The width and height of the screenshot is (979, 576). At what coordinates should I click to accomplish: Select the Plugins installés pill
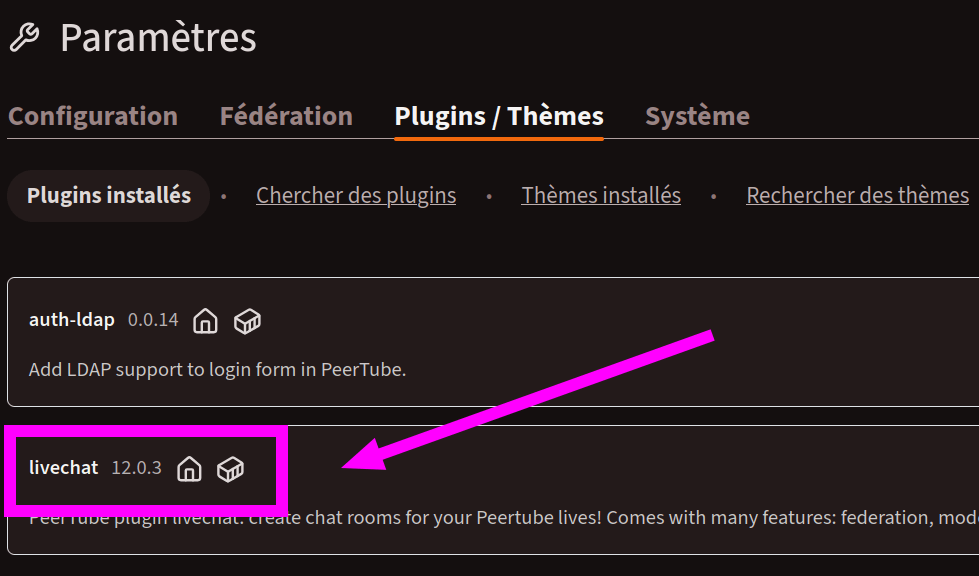click(x=108, y=195)
